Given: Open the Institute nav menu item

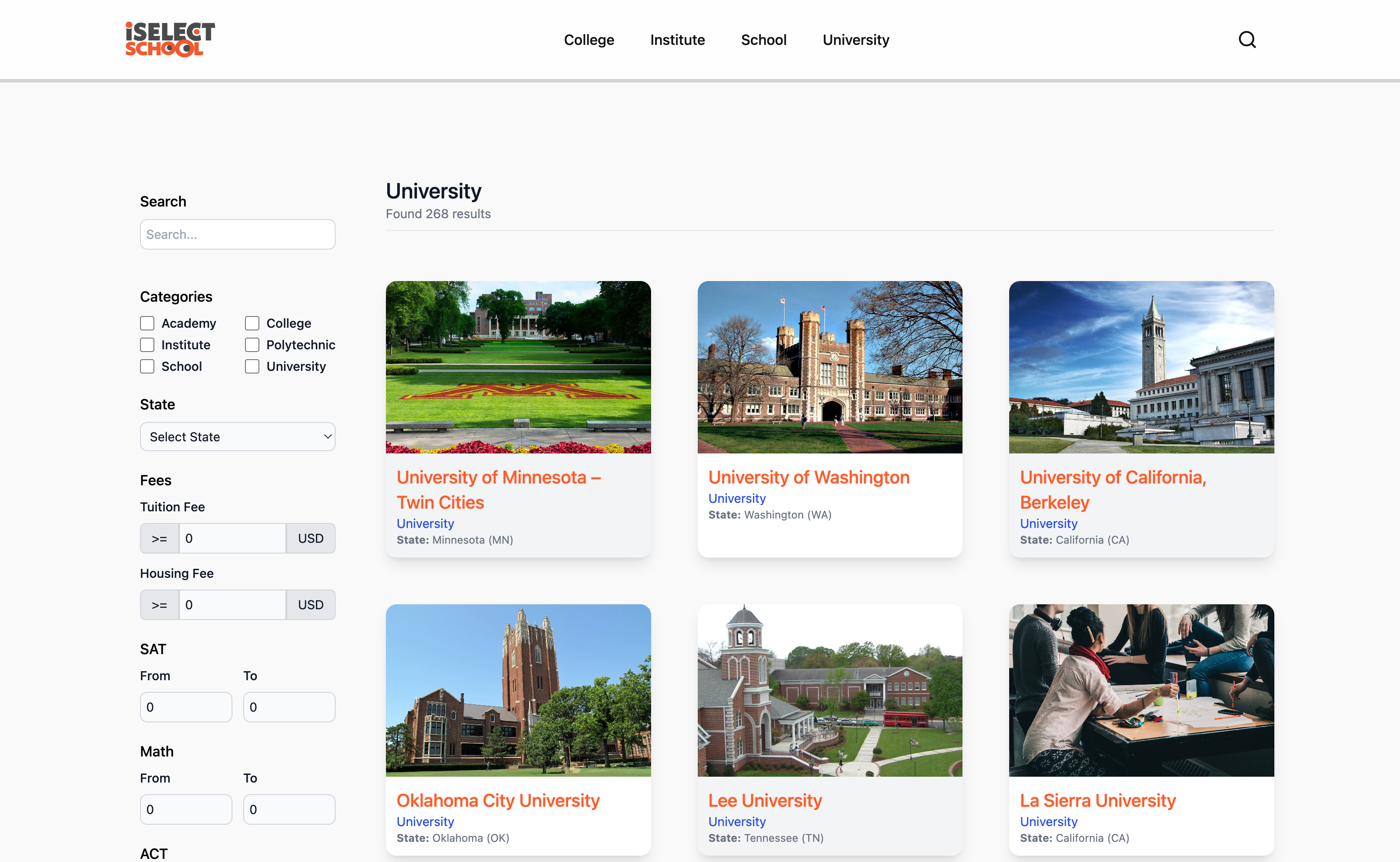Looking at the screenshot, I should coord(678,40).
